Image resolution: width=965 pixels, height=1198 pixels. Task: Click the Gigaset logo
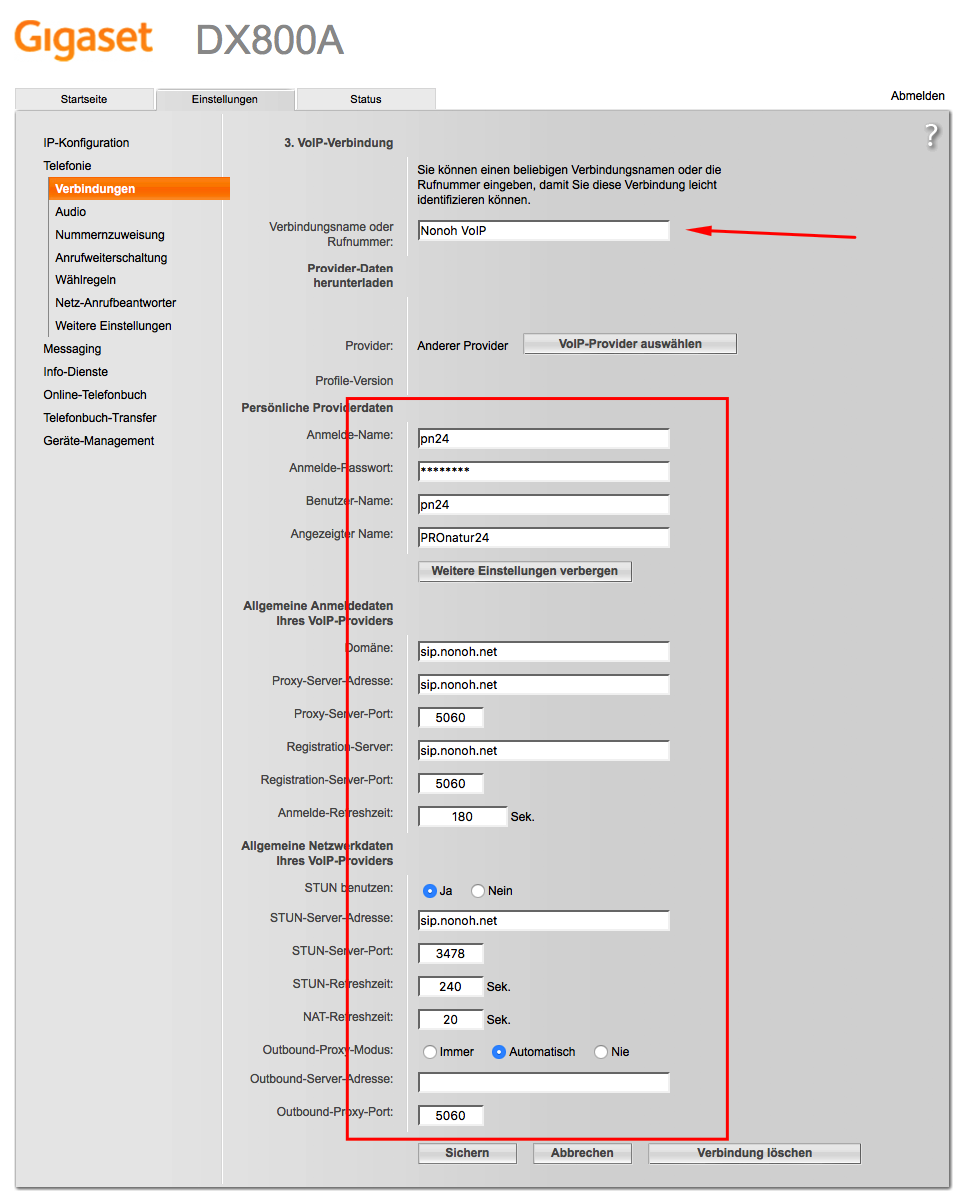(83, 40)
